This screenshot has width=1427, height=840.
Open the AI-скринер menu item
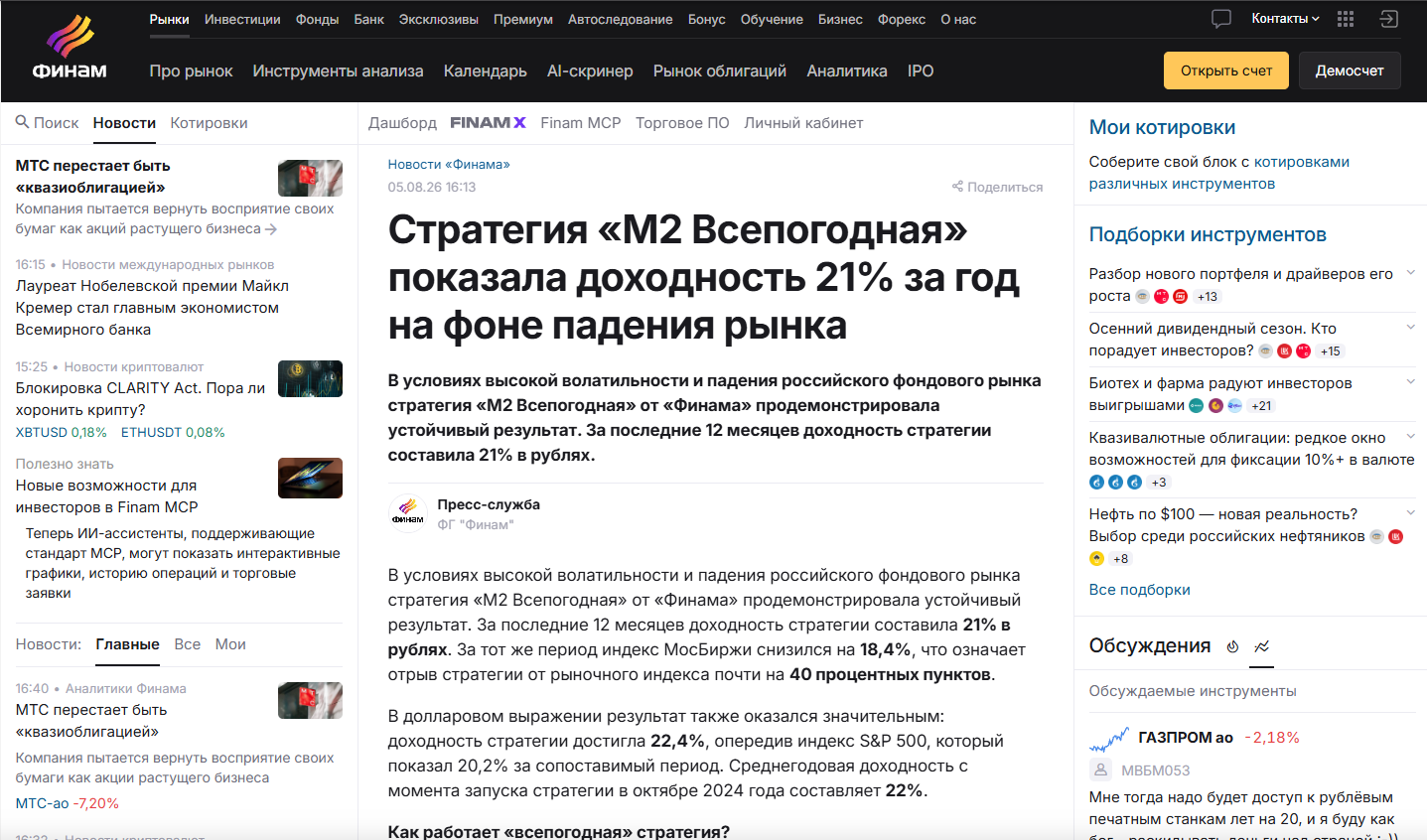(x=590, y=70)
